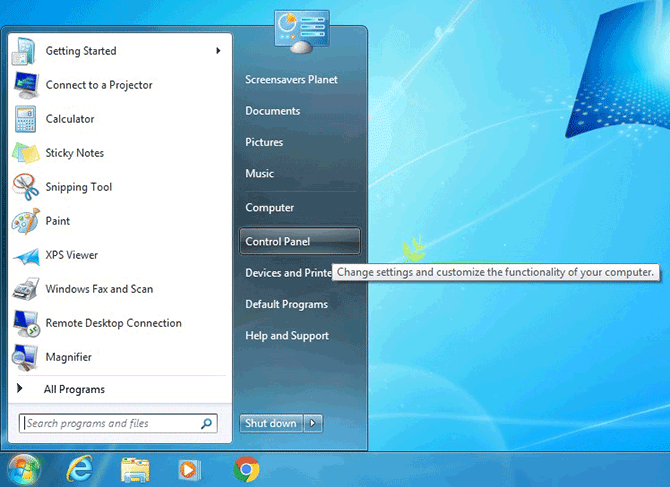Viewport: 670px width, 487px height.
Task: Click the Windows Fax and Scan label
Action: (x=99, y=289)
